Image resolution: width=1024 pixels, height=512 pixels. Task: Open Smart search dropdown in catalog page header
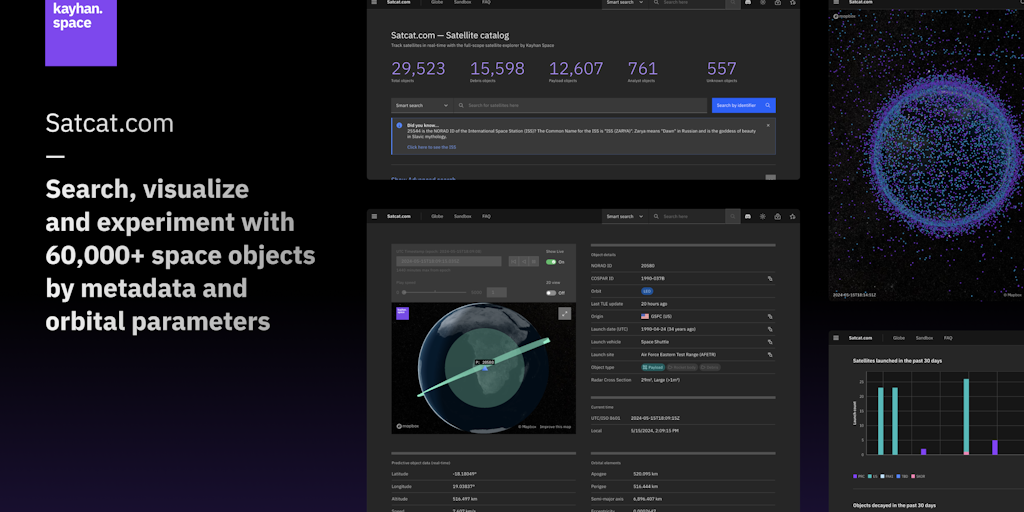623,3
